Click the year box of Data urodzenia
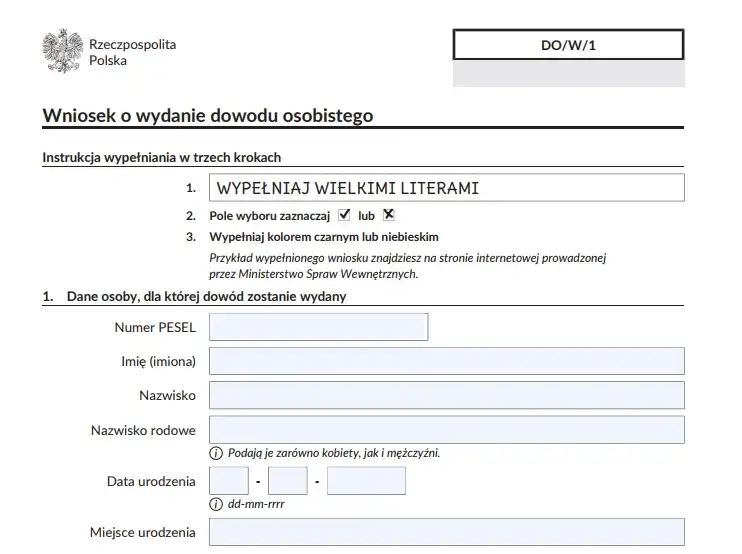Viewport: 742px width, 554px height. click(366, 481)
